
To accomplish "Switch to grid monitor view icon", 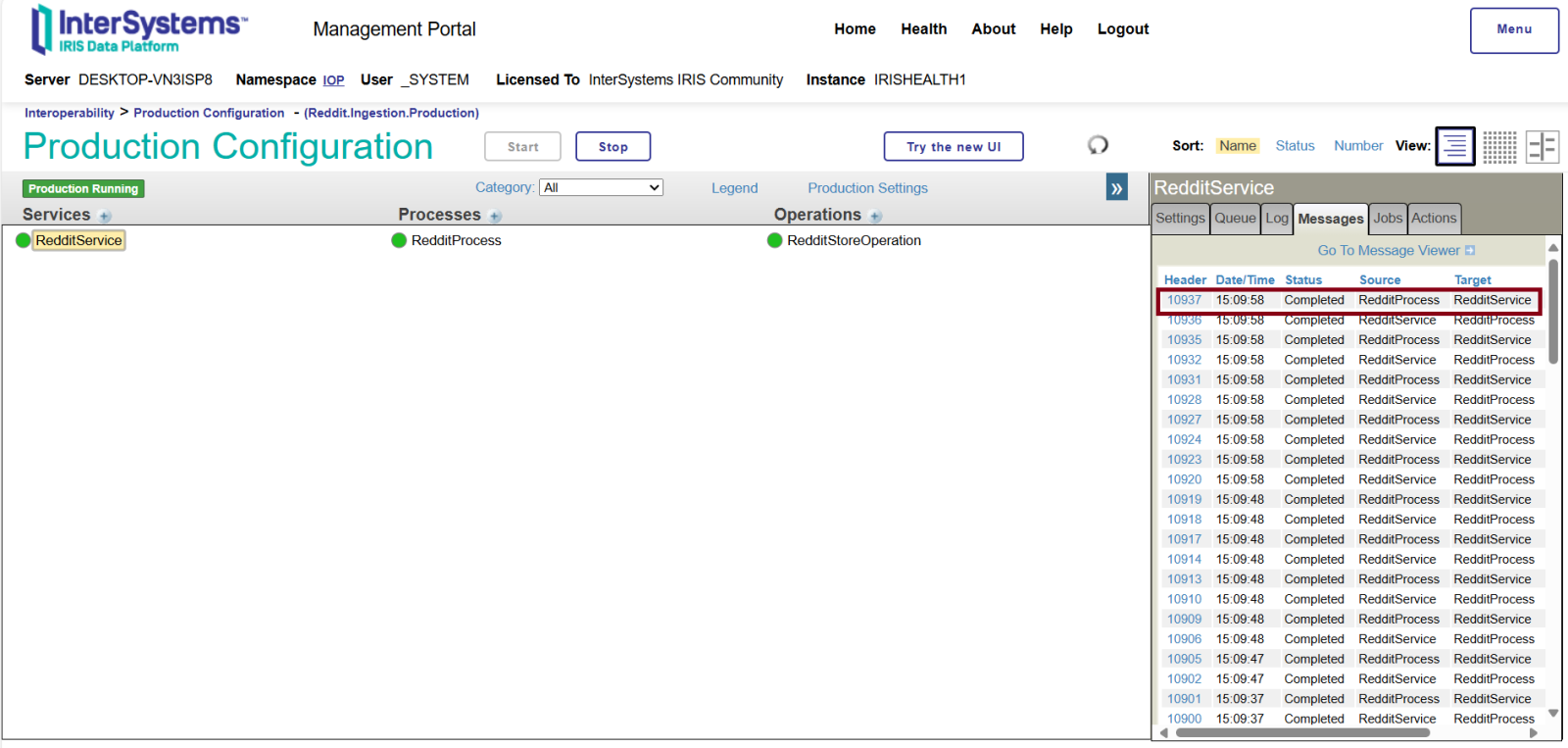I will [x=1498, y=147].
